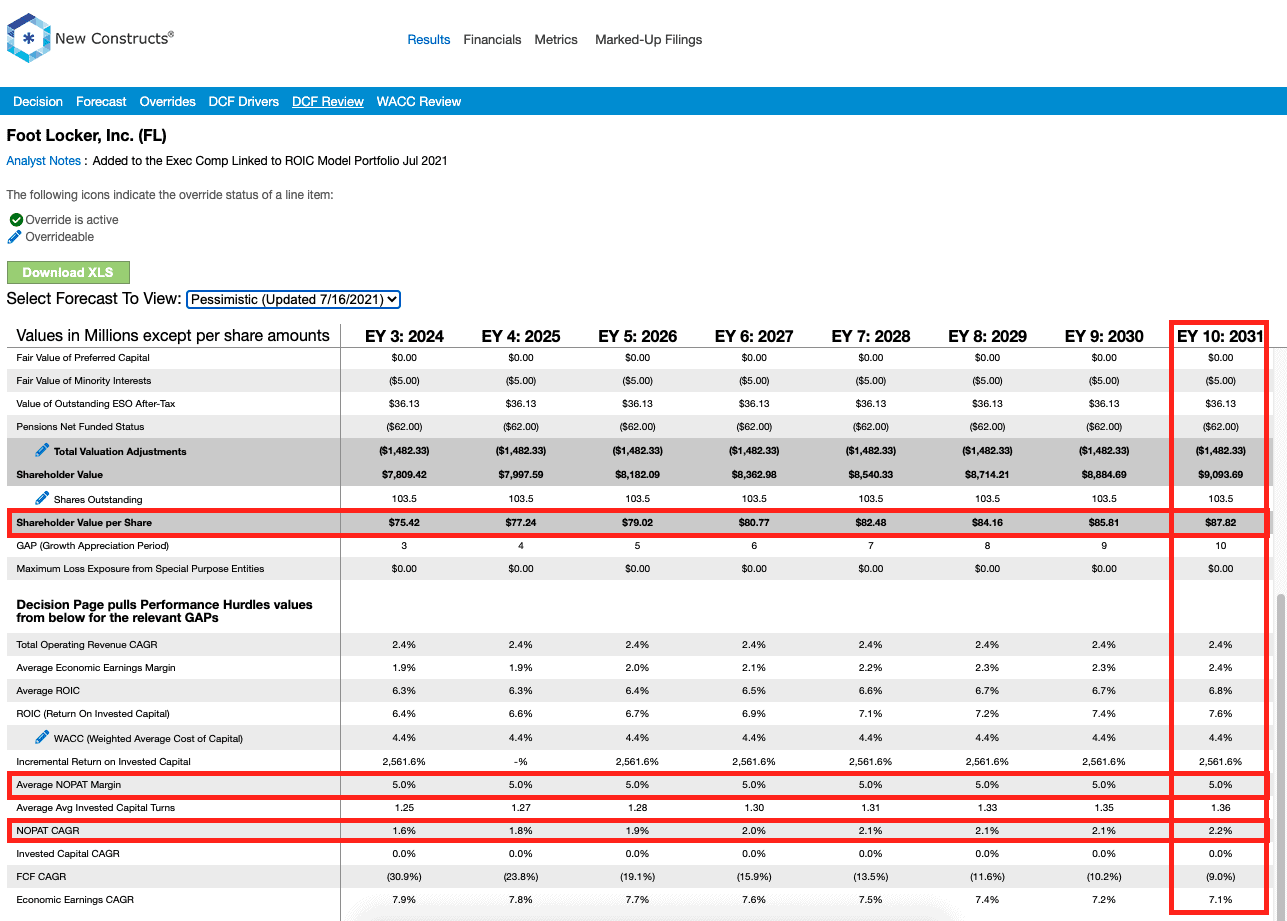
Task: Click the 7.6% ROIC value for 2031
Action: [x=1220, y=714]
